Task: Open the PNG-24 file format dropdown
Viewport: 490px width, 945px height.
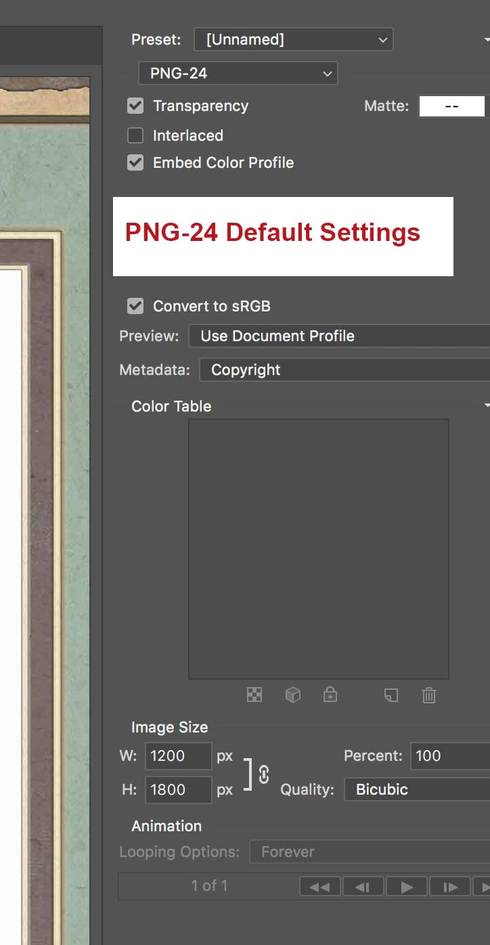Action: (x=237, y=74)
